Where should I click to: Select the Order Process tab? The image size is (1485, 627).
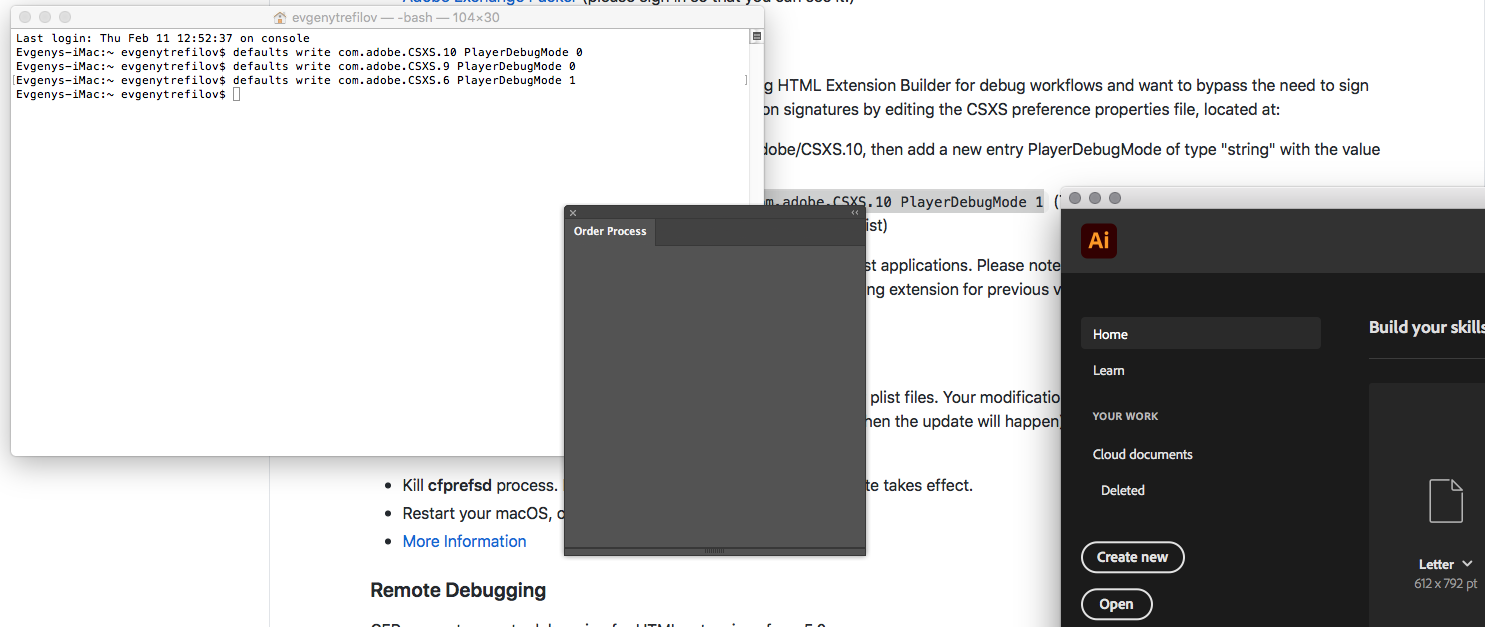pyautogui.click(x=610, y=231)
